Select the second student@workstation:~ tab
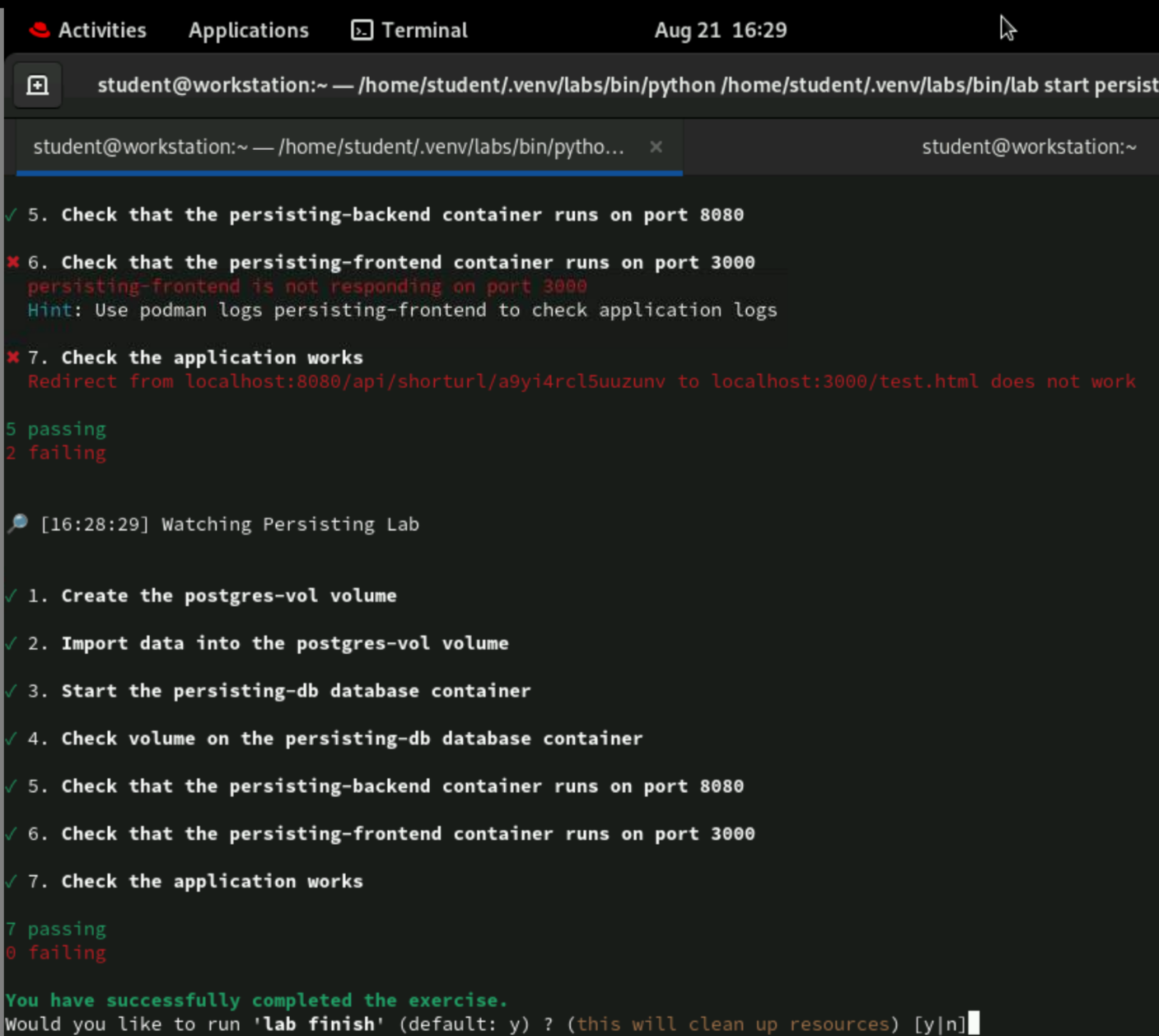Image resolution: width=1159 pixels, height=1036 pixels. 1030,147
